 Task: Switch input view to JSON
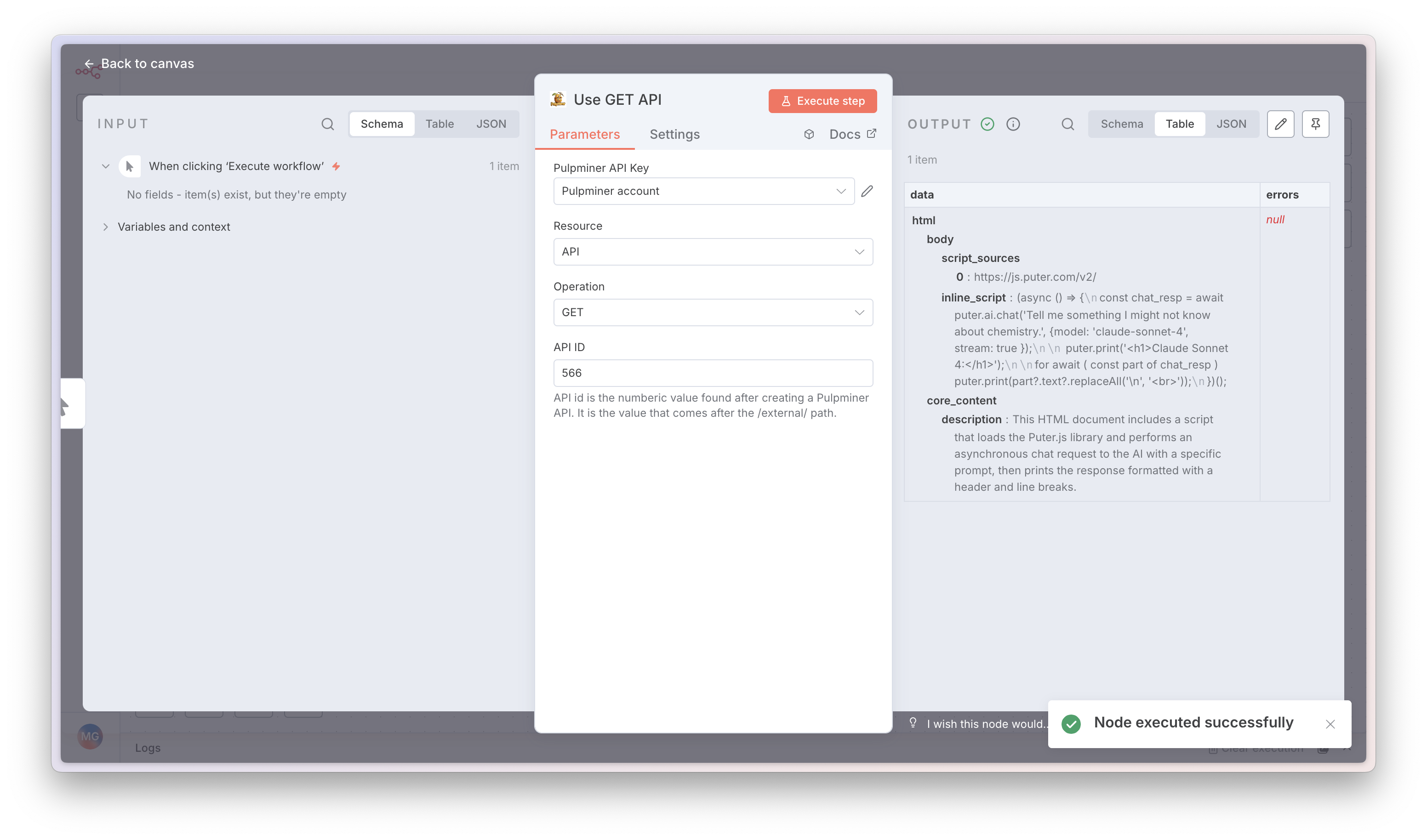click(491, 124)
